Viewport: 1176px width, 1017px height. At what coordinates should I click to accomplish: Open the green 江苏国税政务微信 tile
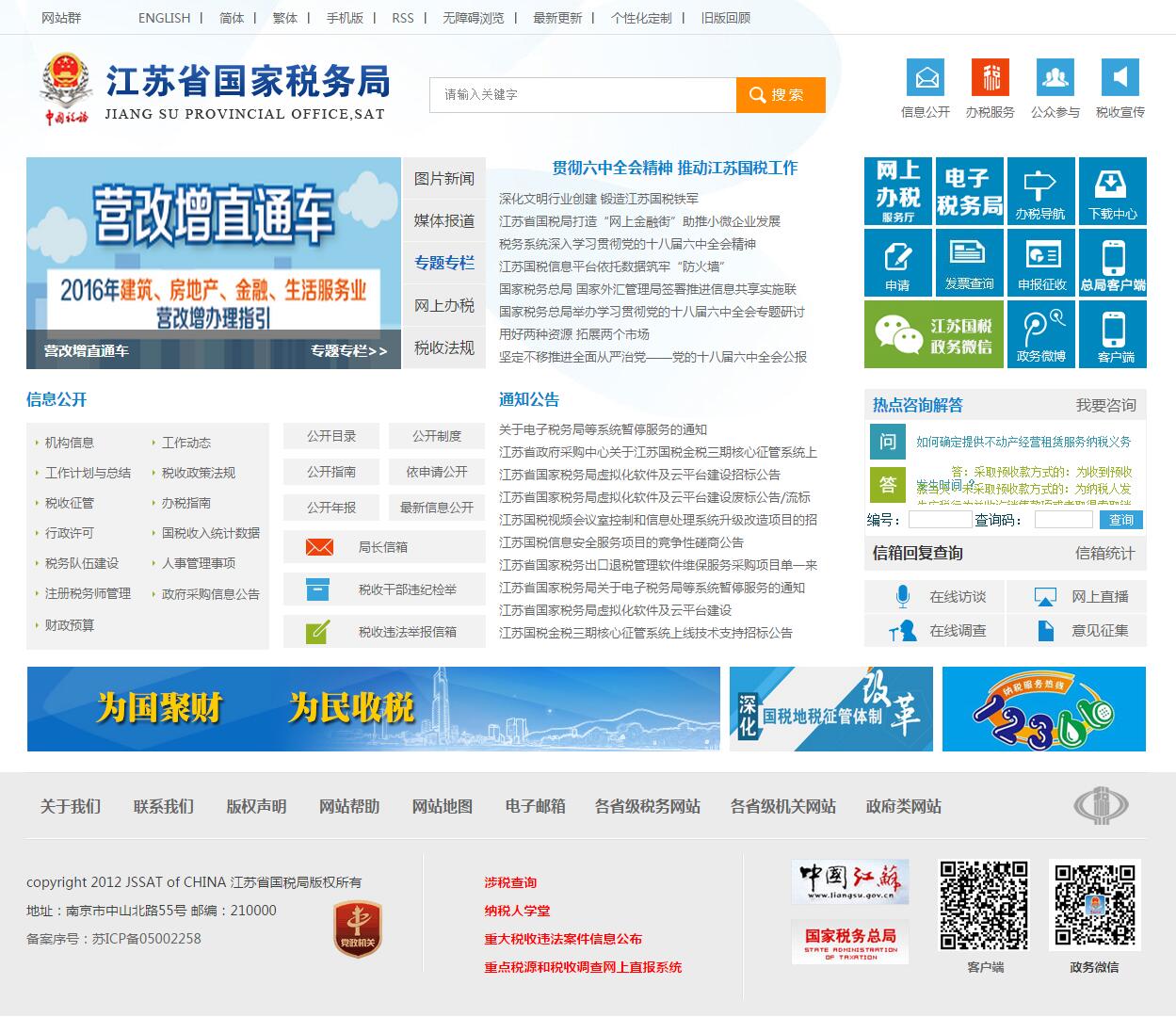pyautogui.click(x=934, y=334)
